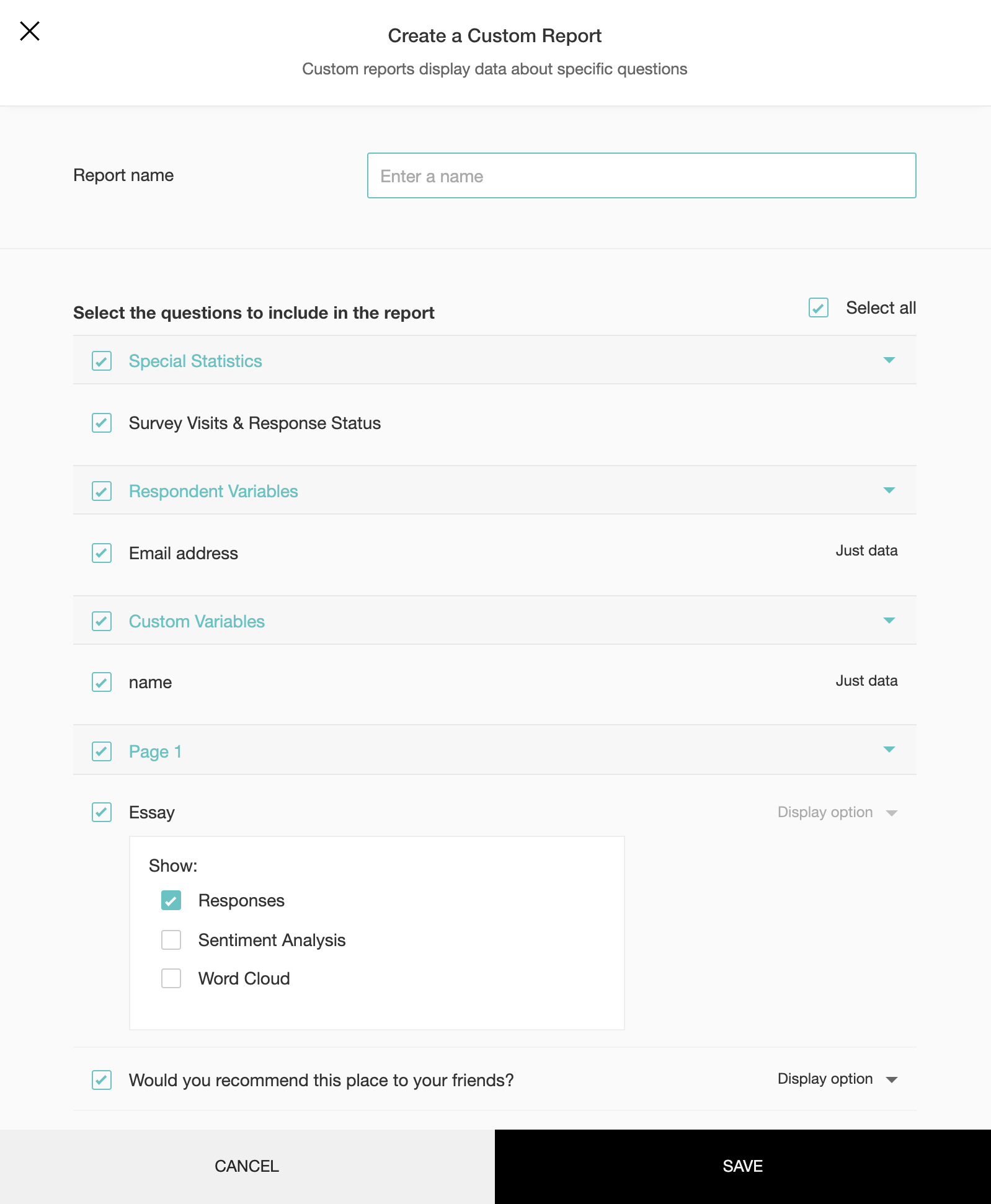Screen dimensions: 991x1204
Task: Uncheck the Special Statistics section checkbox
Action: [x=102, y=361]
